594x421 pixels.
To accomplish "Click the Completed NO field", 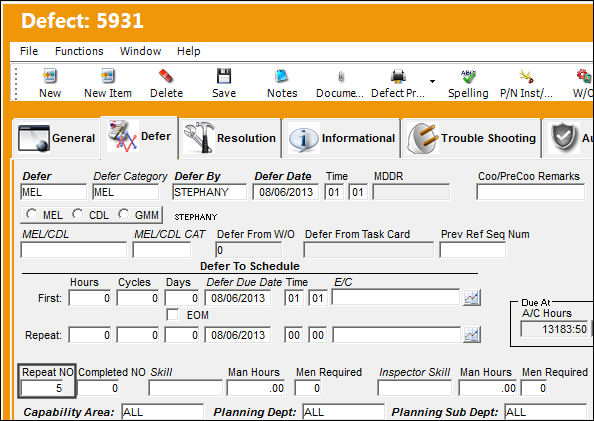I will pyautogui.click(x=98, y=388).
